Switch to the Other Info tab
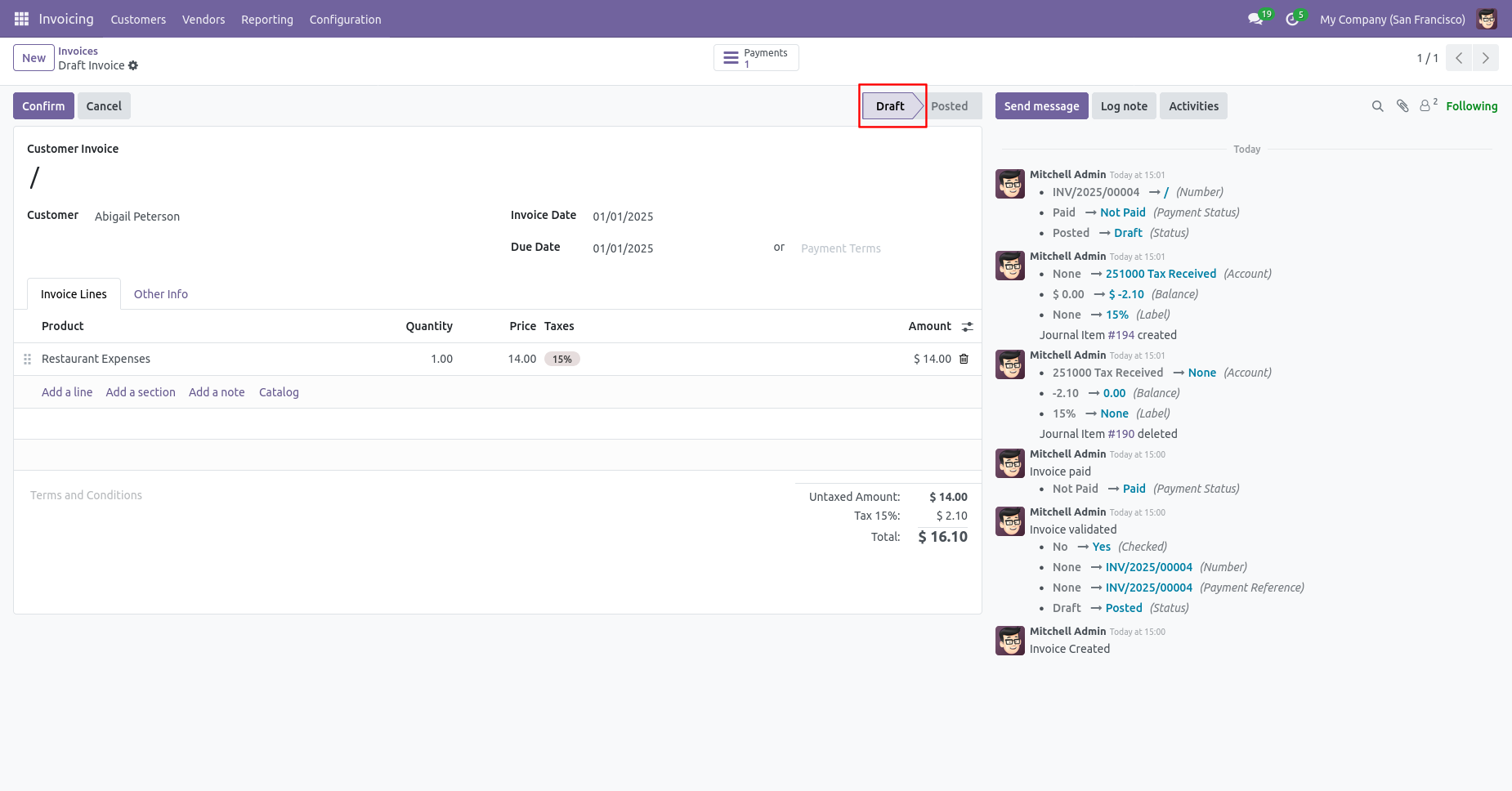1512x791 pixels. tap(161, 294)
